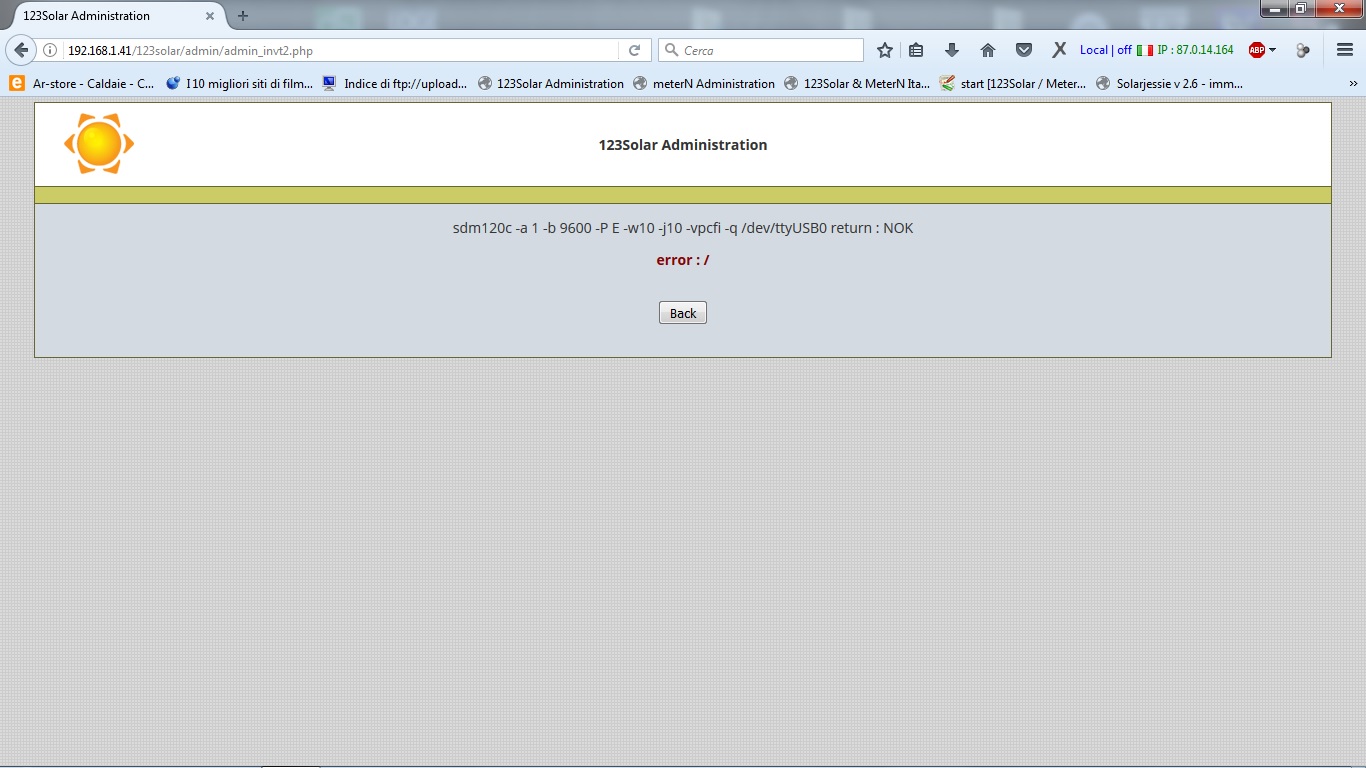Maximize the Firefox window

click(1300, 9)
